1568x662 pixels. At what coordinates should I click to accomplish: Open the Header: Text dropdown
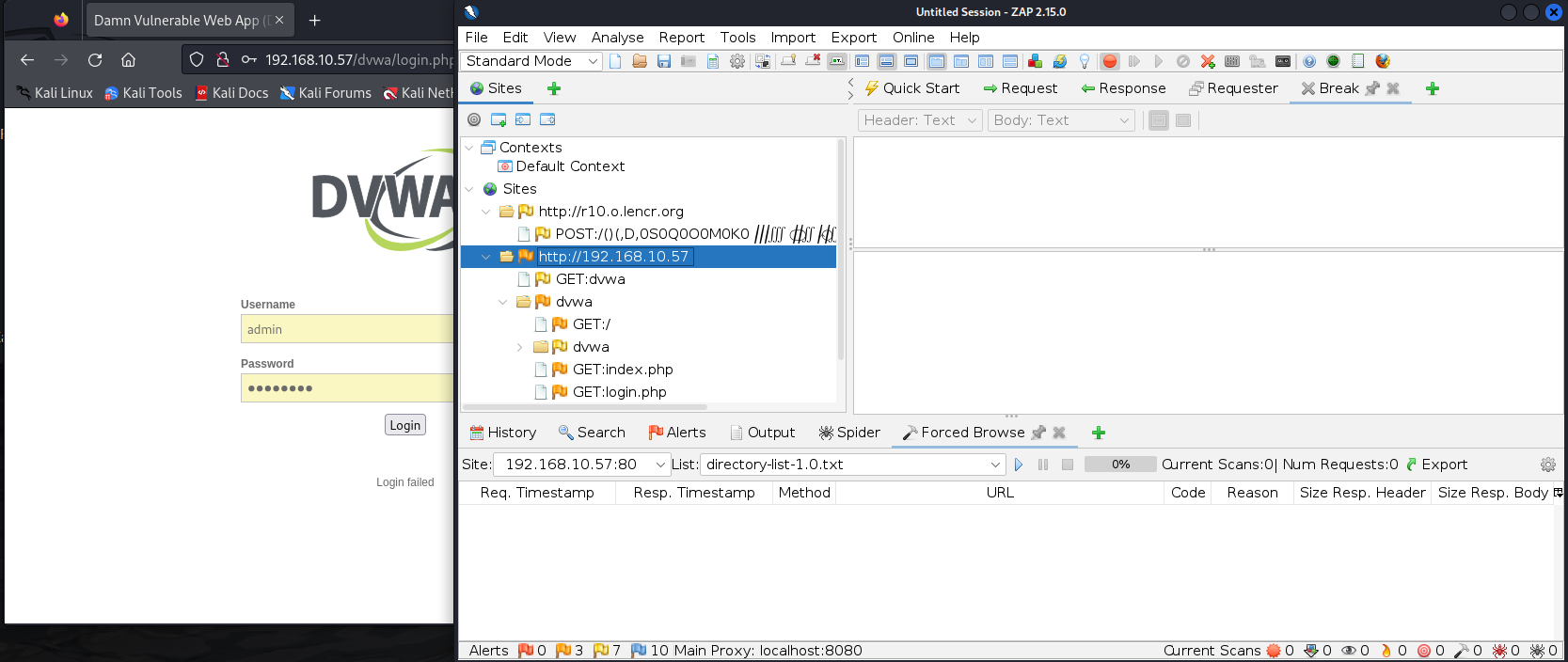click(x=920, y=120)
